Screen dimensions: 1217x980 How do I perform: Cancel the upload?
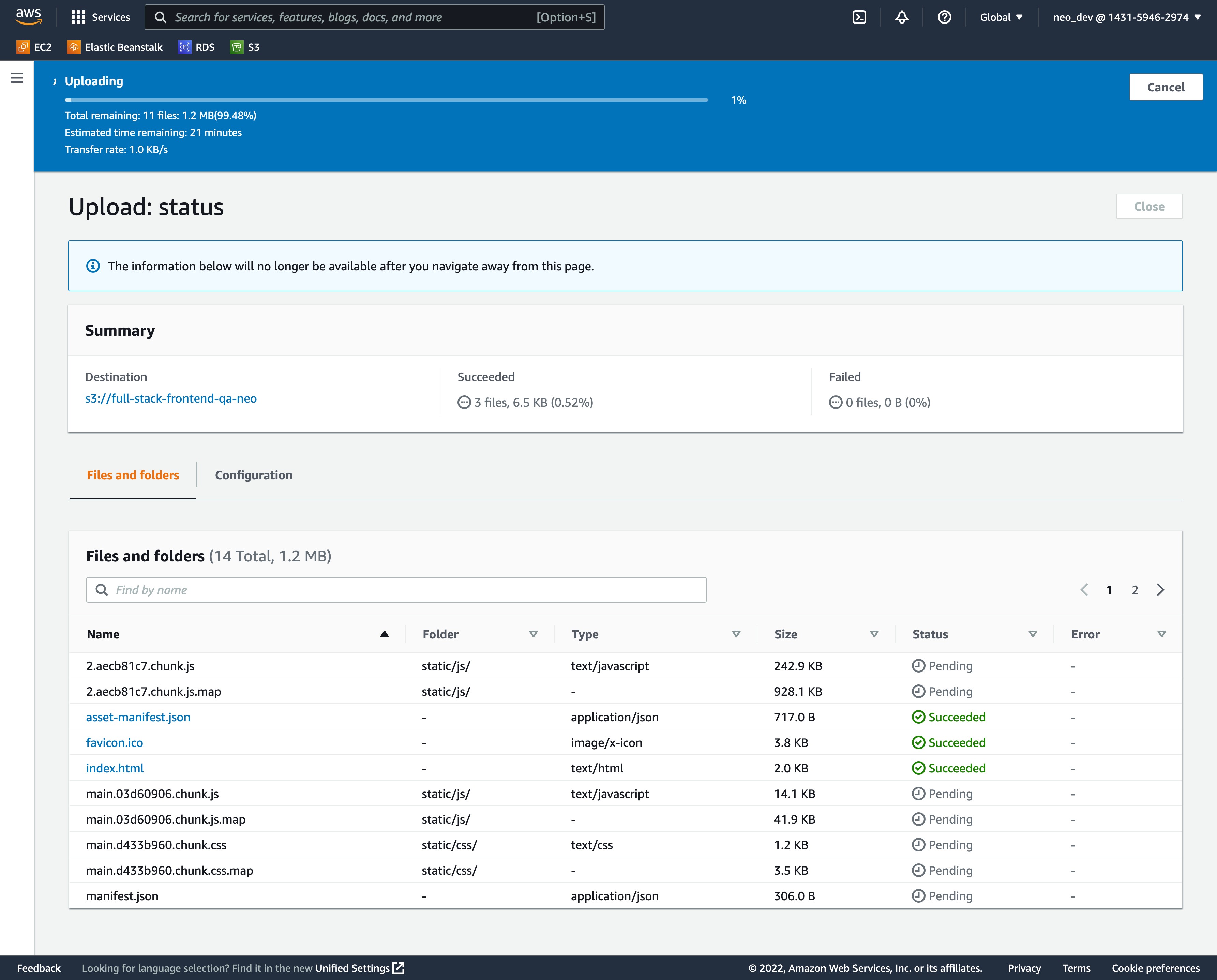pos(1166,87)
